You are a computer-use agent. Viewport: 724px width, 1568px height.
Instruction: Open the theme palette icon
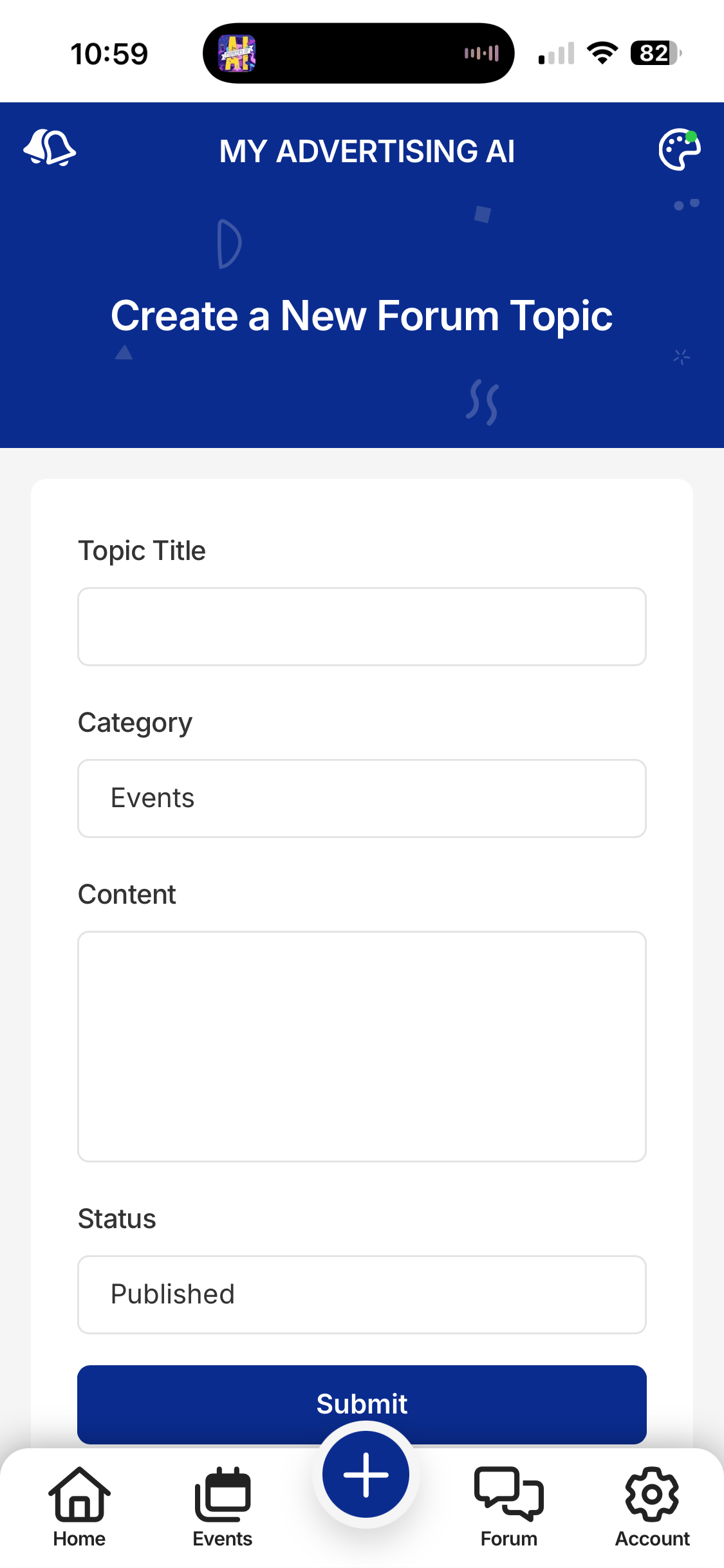pos(679,150)
